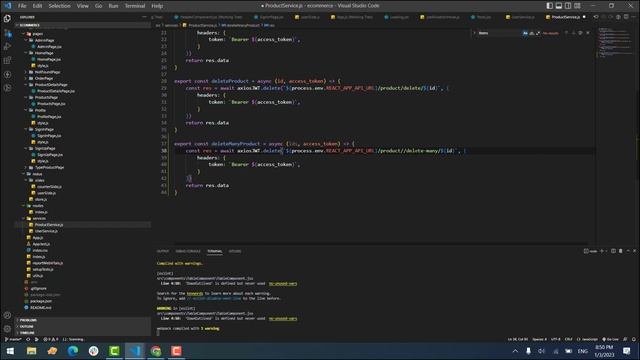
Task: Close the find widget
Action: tap(588, 33)
